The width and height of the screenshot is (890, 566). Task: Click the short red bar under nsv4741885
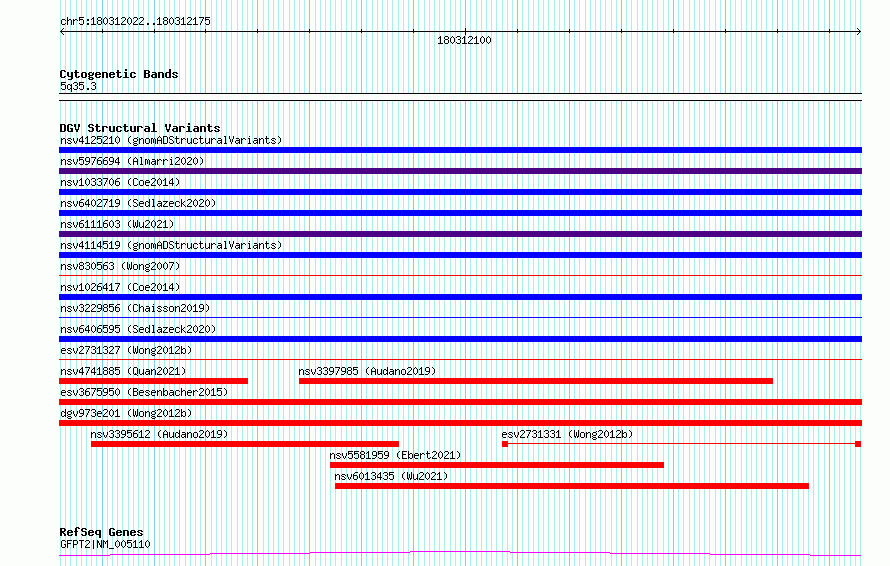(153, 381)
